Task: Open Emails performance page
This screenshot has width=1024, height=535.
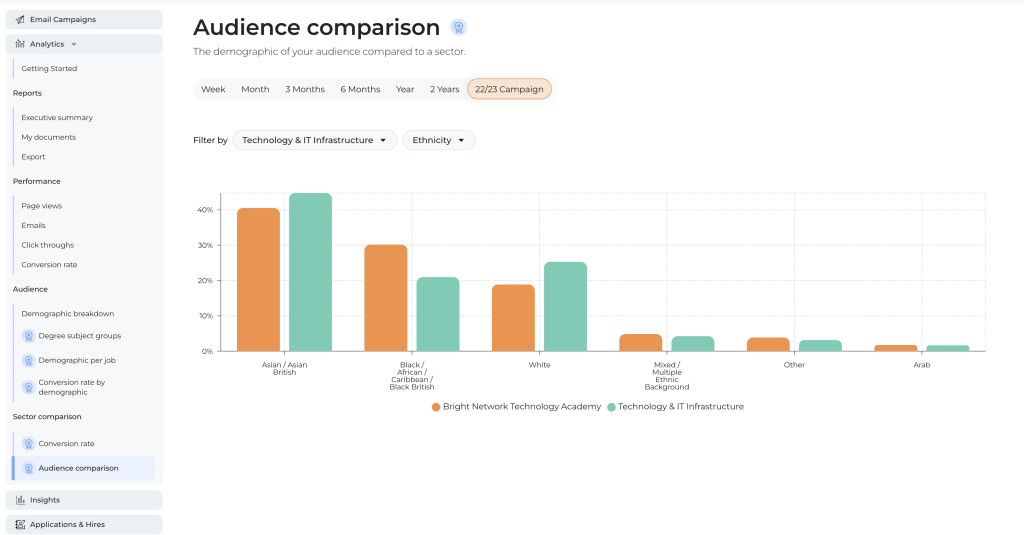Action: tap(33, 225)
